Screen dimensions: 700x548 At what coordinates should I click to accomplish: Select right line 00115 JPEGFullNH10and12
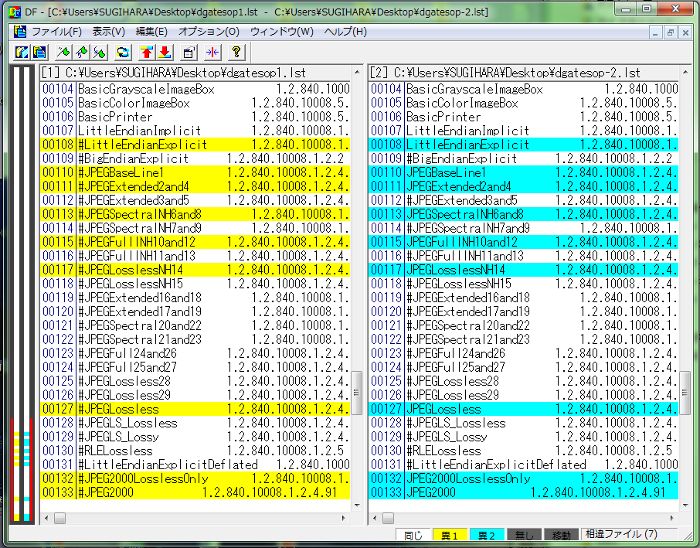(523, 242)
